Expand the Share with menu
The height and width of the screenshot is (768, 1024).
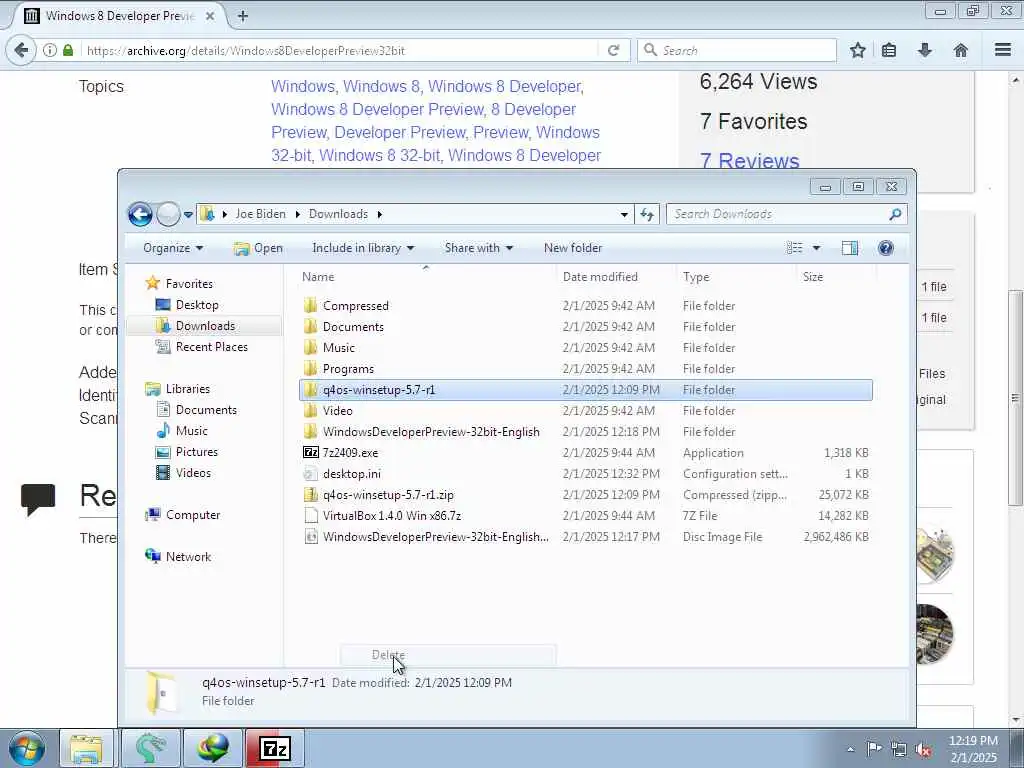pos(479,248)
